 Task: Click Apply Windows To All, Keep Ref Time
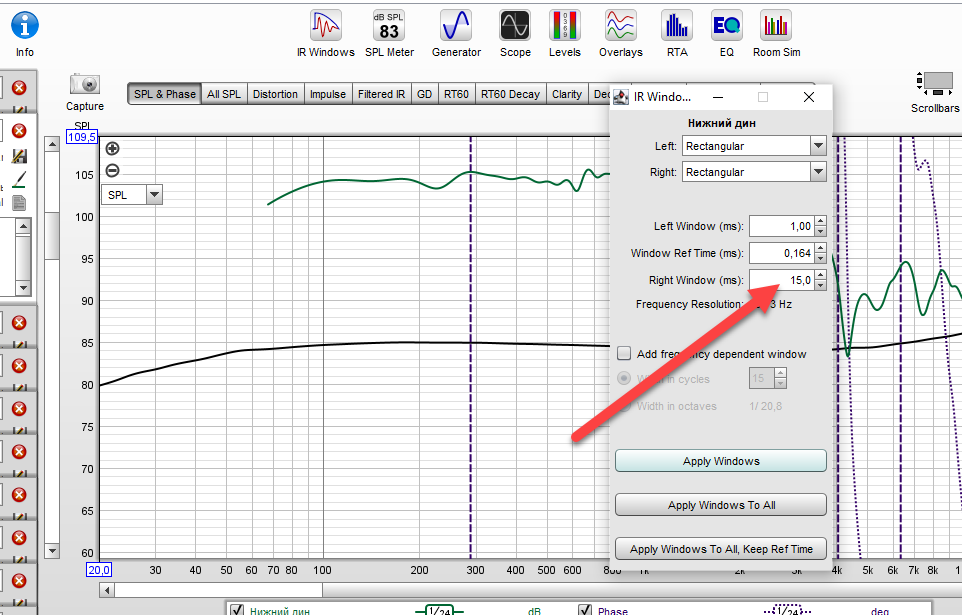click(721, 549)
